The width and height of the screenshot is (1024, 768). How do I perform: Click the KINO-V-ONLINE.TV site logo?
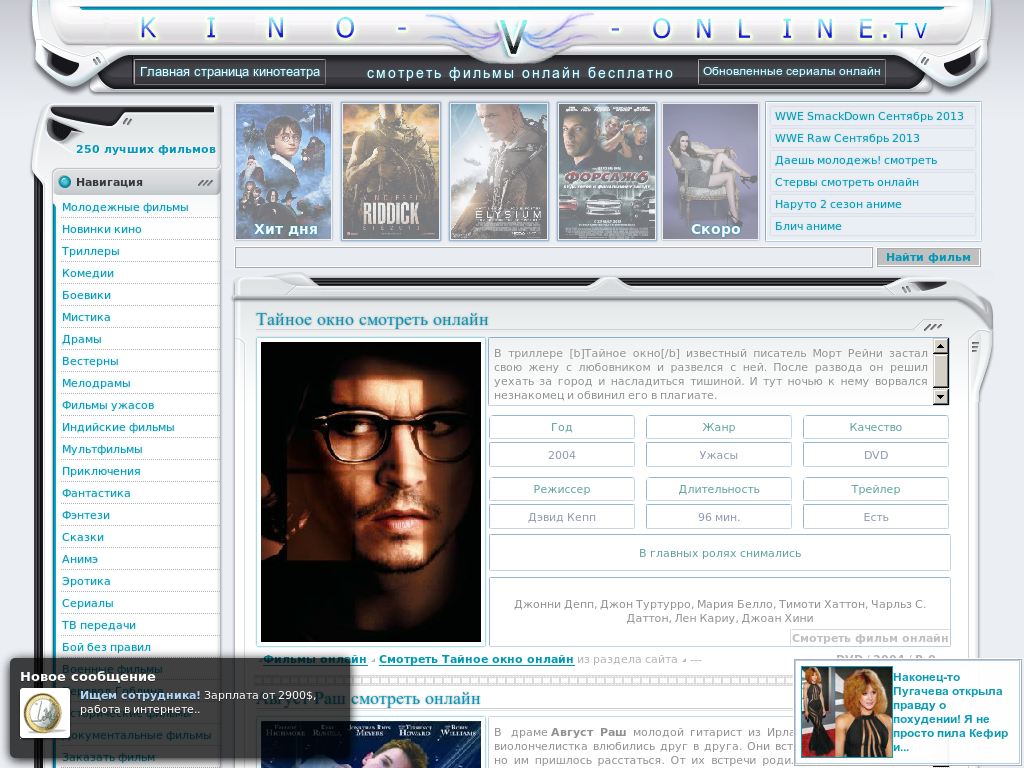click(x=511, y=29)
